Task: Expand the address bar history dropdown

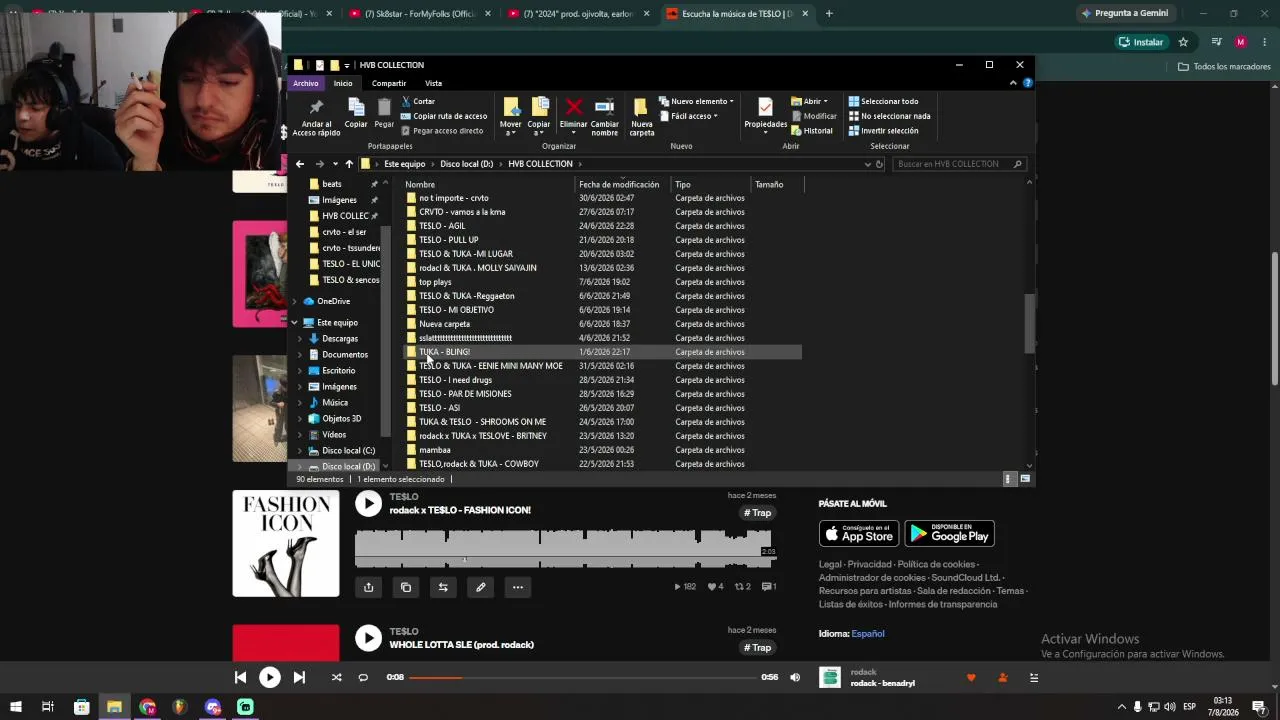Action: 867,164
